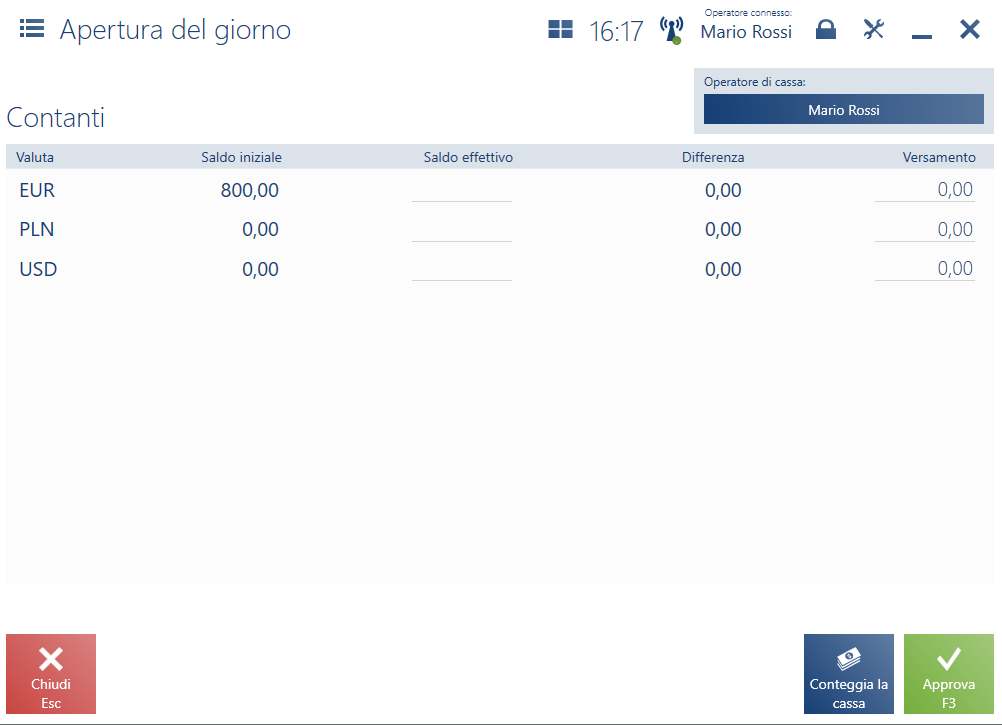This screenshot has width=1002, height=725.
Task: Open the hamburger list menu icon
Action: click(32, 29)
